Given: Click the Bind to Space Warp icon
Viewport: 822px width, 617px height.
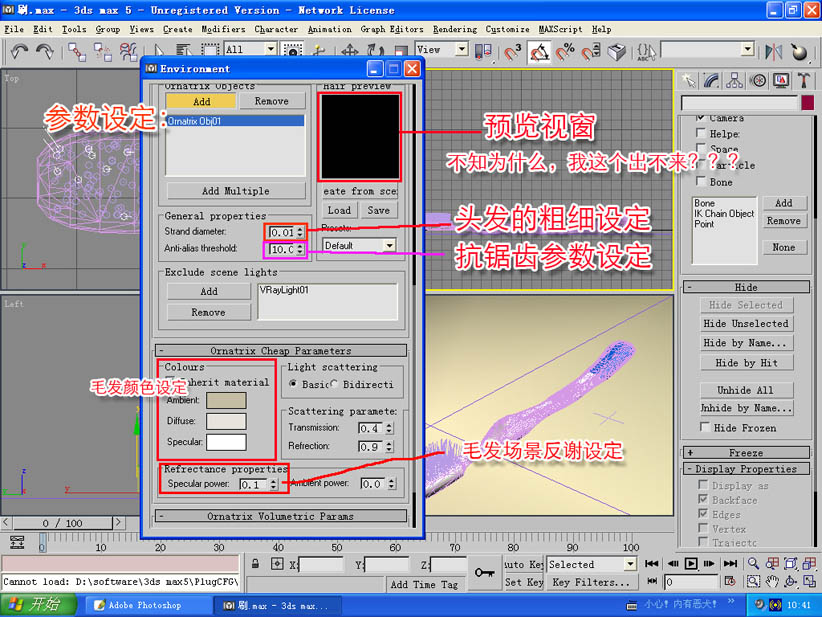Looking at the screenshot, I should pyautogui.click(x=128, y=51).
